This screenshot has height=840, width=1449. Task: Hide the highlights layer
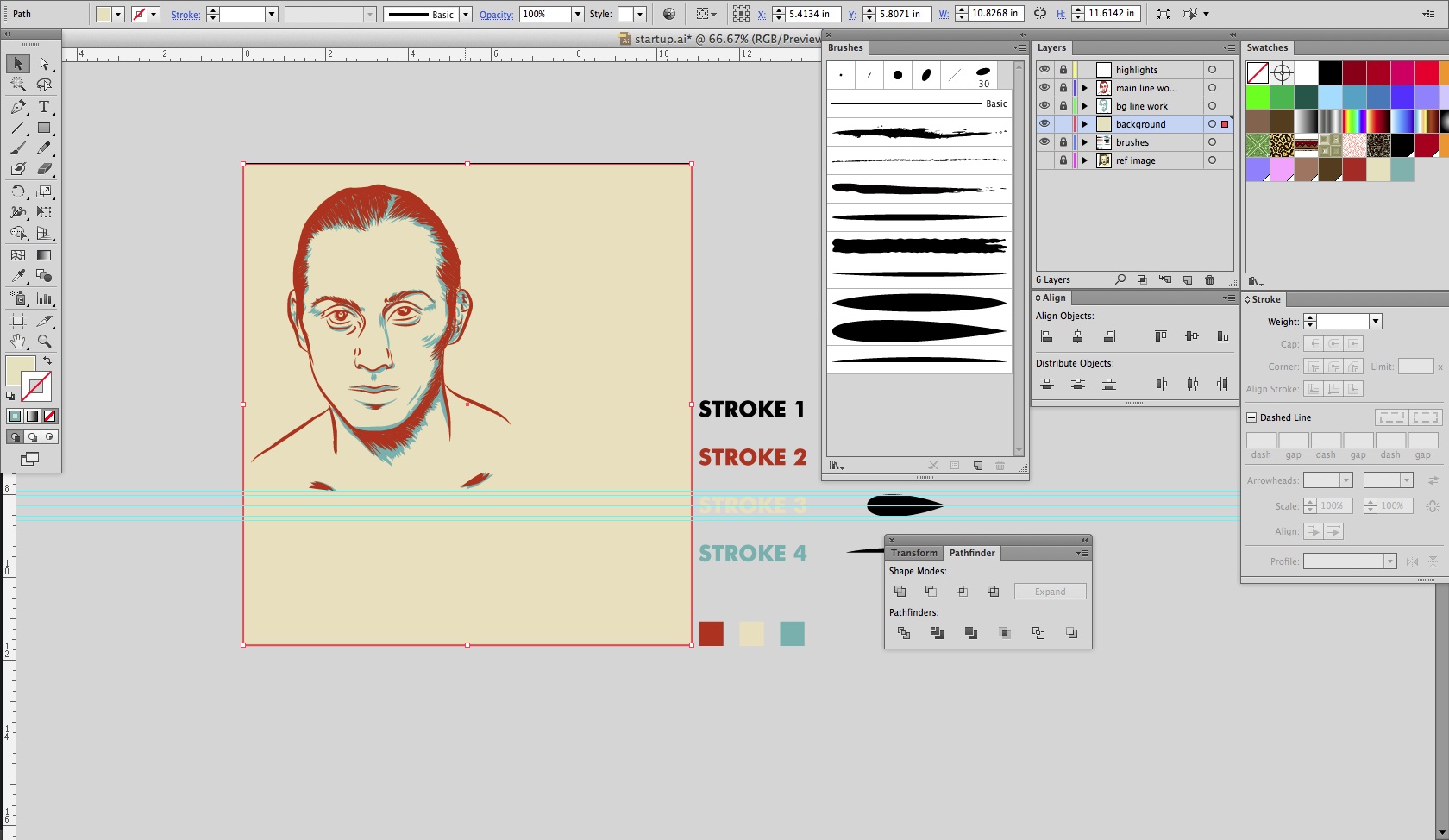[x=1044, y=70]
